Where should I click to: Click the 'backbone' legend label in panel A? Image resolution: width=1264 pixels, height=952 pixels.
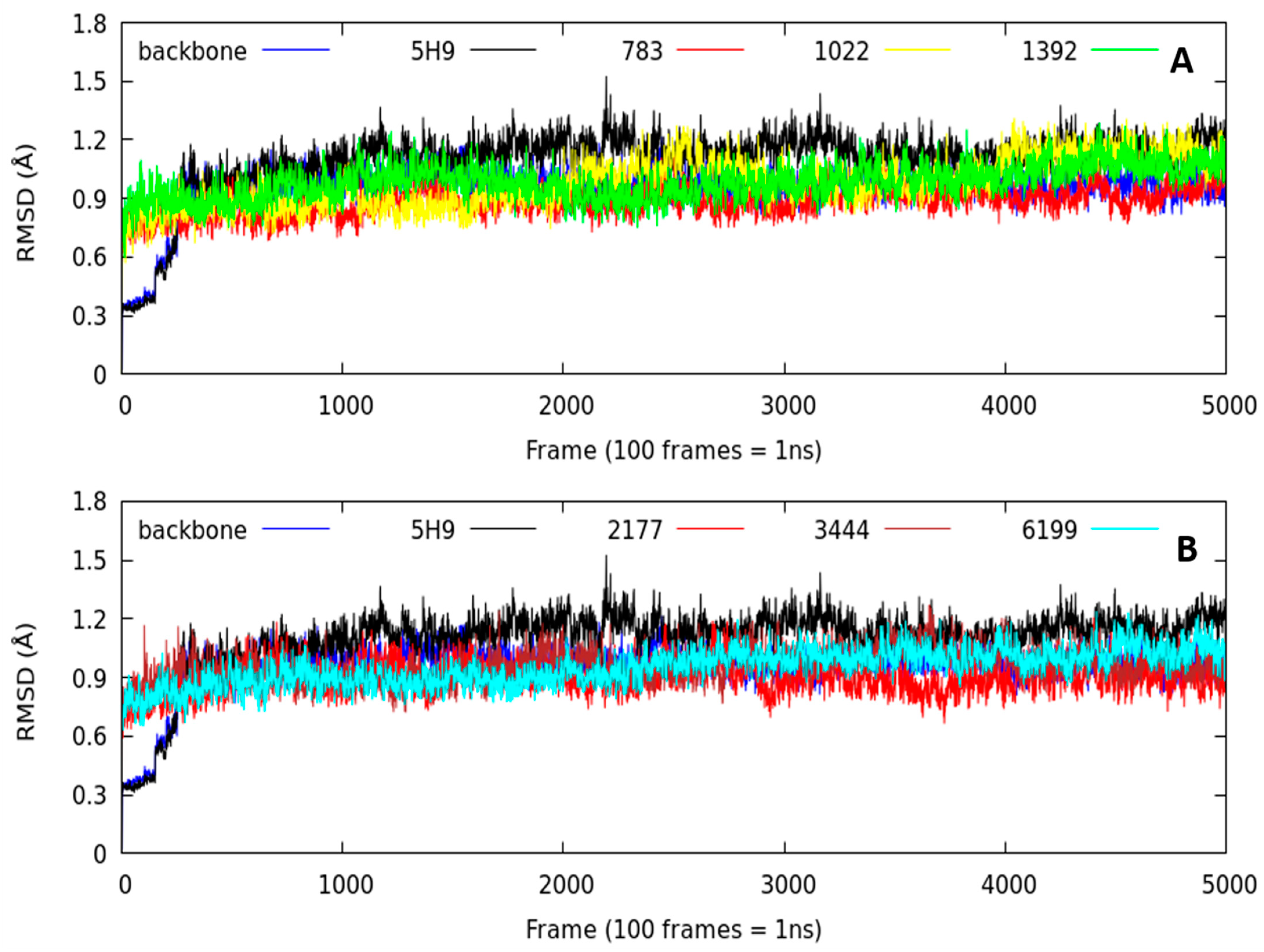click(193, 51)
